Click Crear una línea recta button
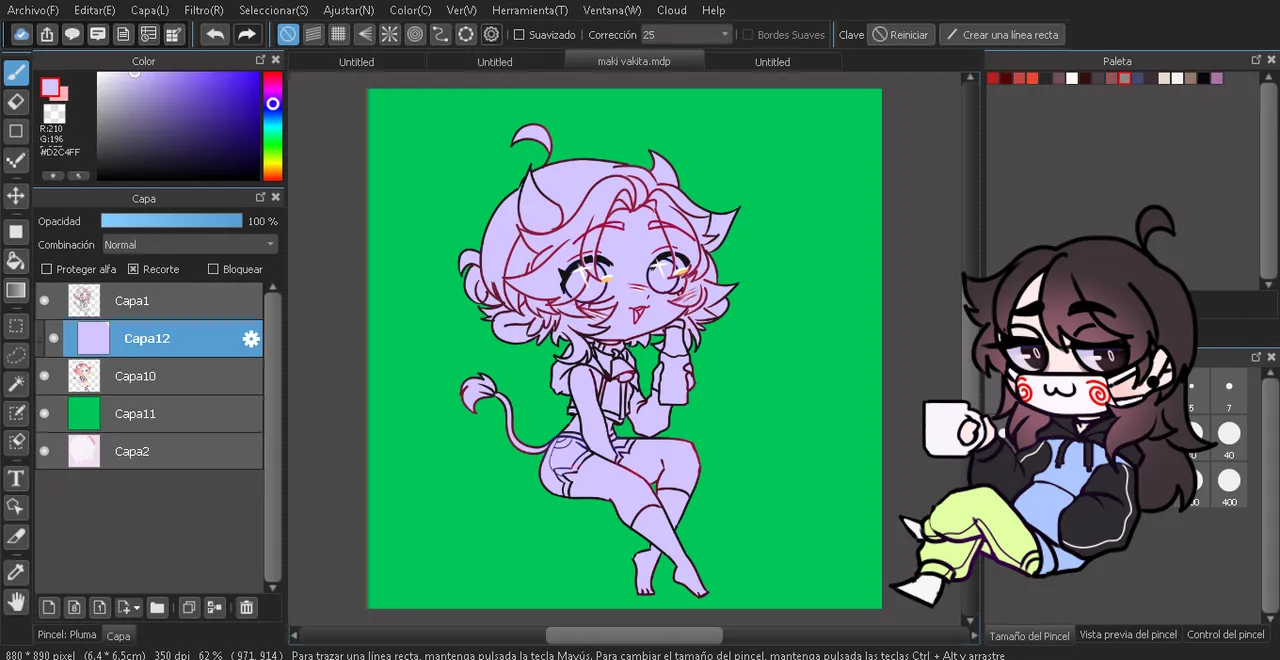1280x660 pixels. point(1001,35)
